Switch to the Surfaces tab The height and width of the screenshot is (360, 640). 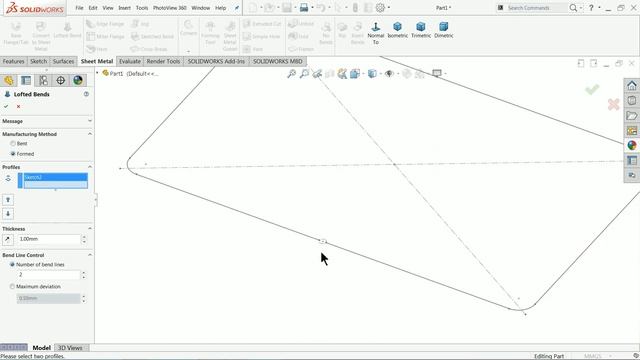pyautogui.click(x=63, y=61)
